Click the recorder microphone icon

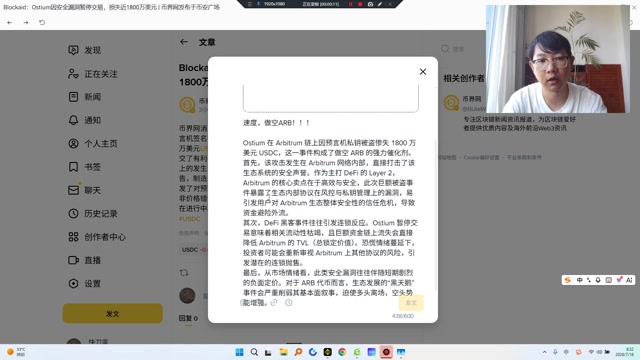(x=258, y=4)
